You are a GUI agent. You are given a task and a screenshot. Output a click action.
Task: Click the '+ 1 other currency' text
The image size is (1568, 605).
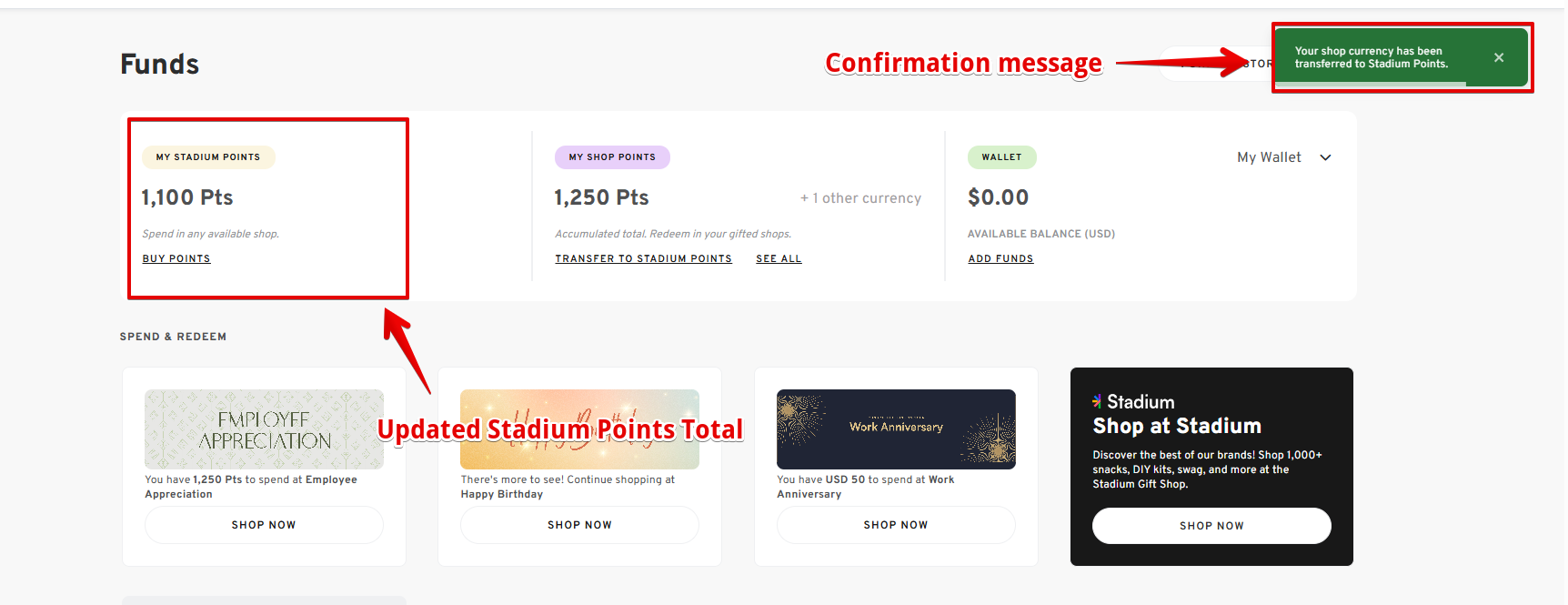[x=860, y=198]
